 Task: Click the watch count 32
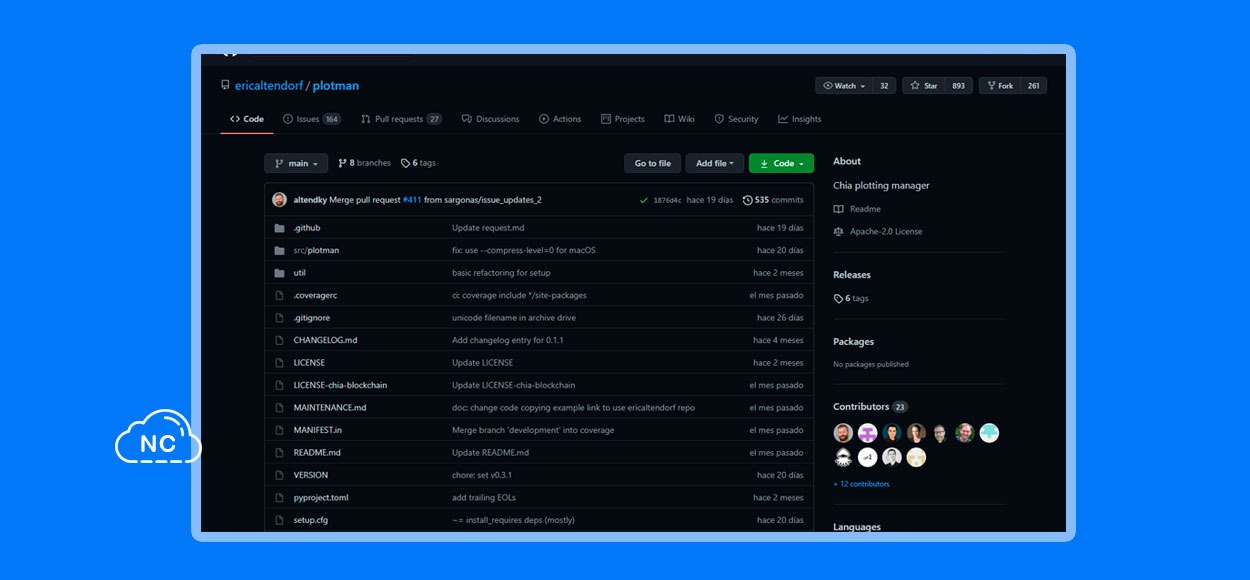[884, 86]
